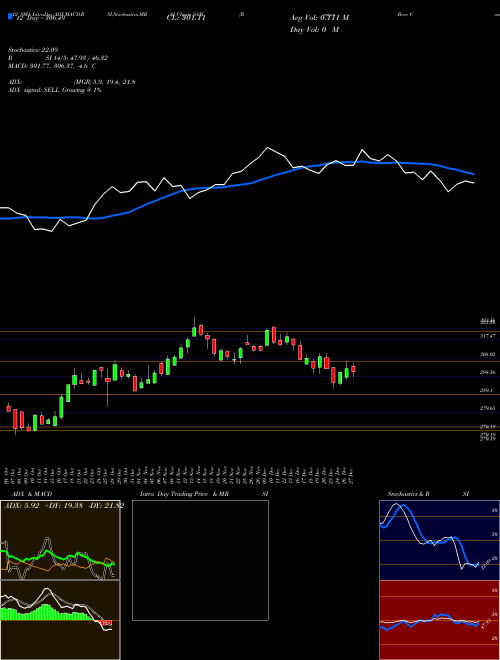The image size is (500, 660).
Task: Select the 'Stochastics: 22.09' reading
Action: pos(33,50)
